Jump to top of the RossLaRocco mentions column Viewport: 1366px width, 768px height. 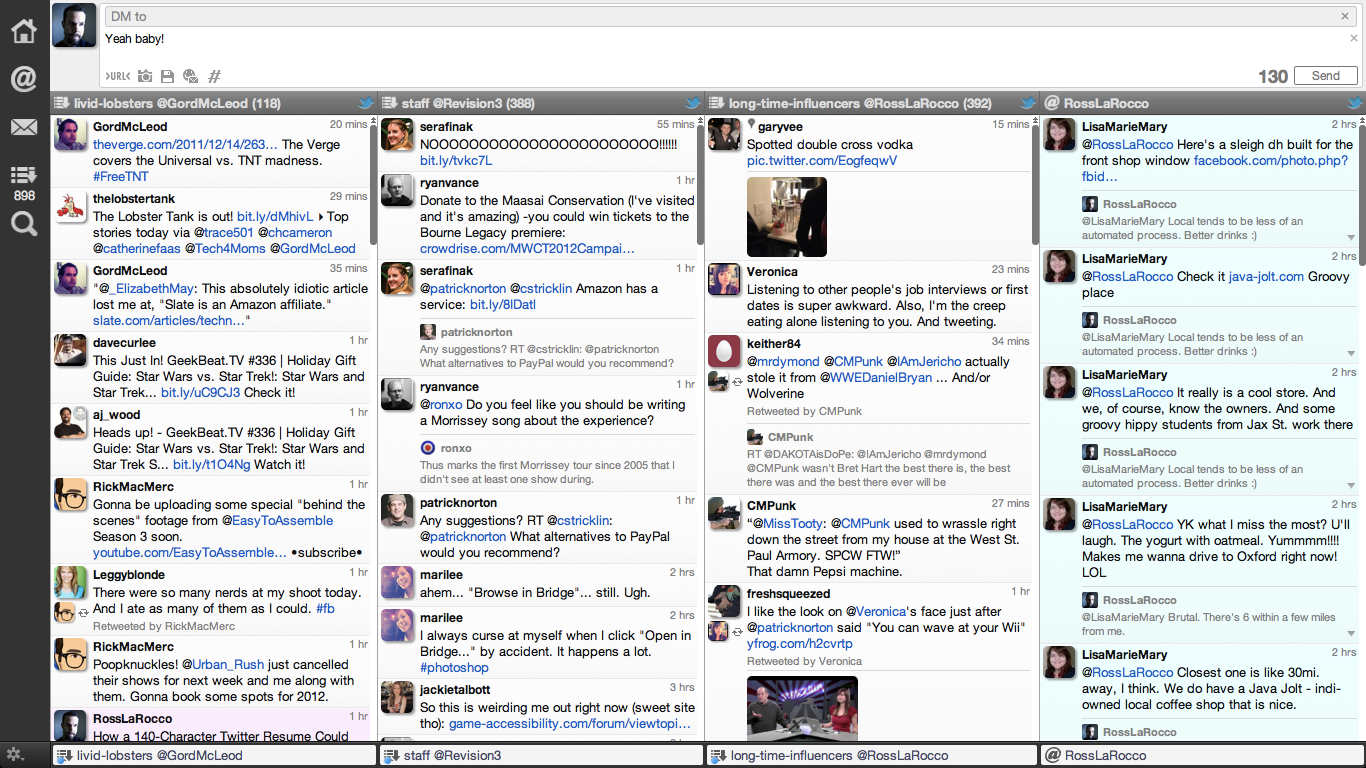pyautogui.click(x=1362, y=120)
